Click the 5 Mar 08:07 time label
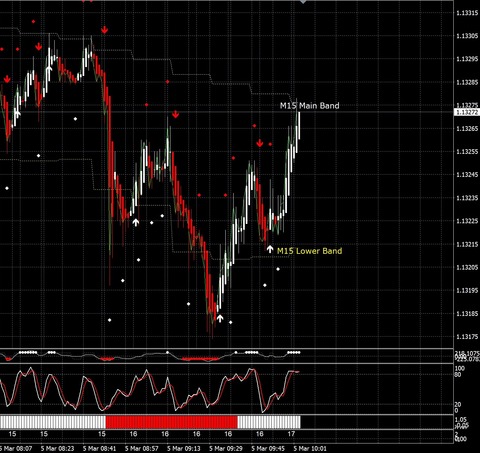The image size is (480, 453). point(16,448)
